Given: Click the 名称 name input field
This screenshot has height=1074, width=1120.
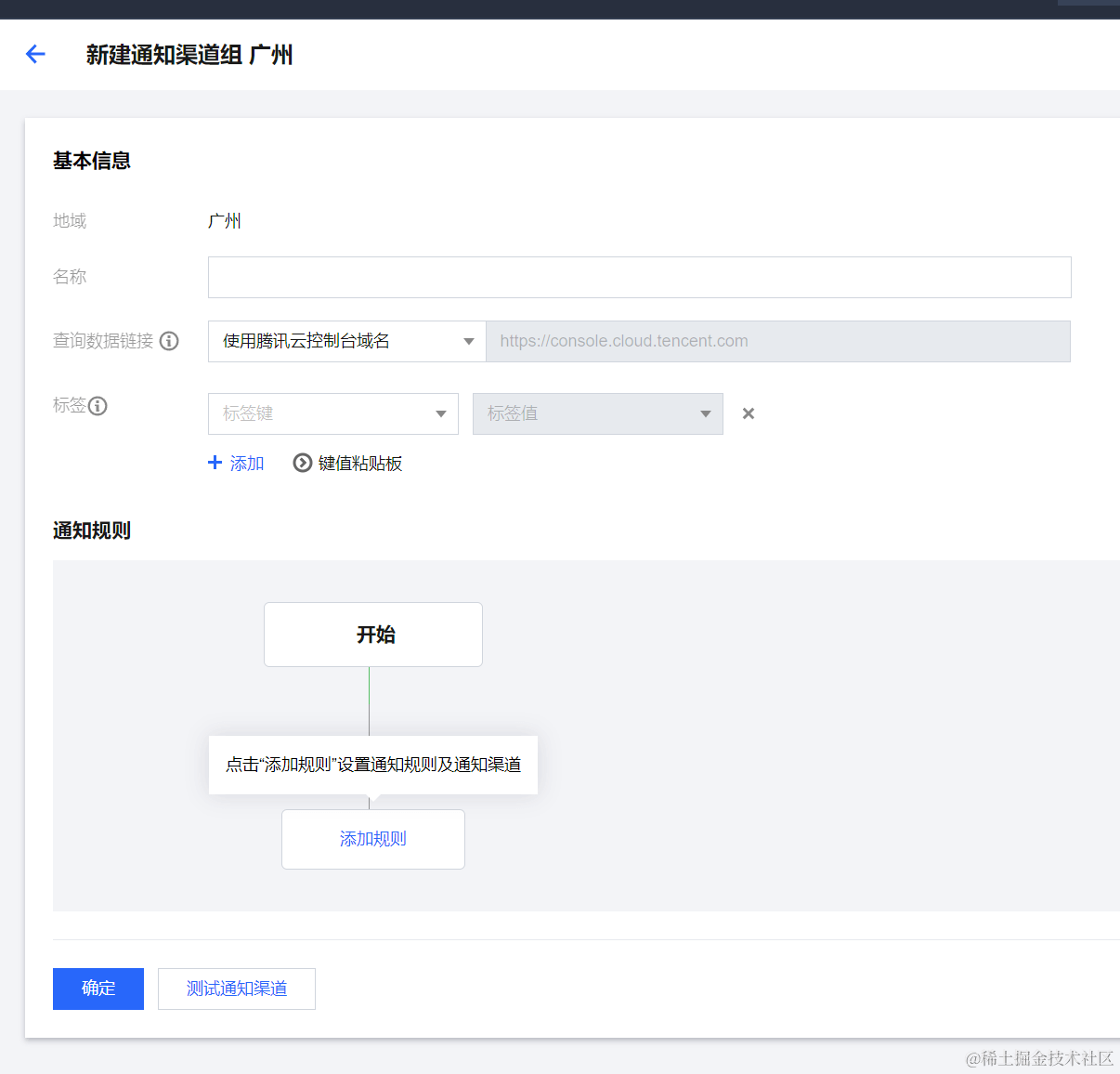Looking at the screenshot, I should 639,277.
